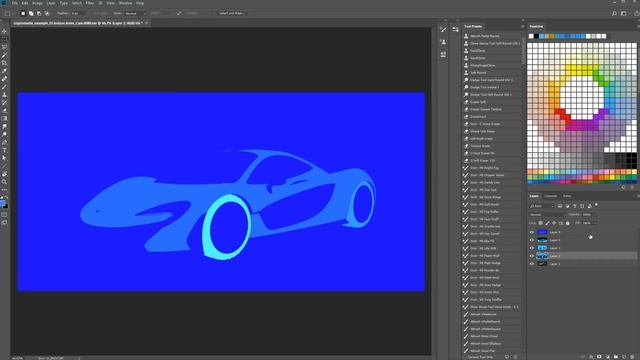Select the Gradient tool
Viewport: 640px width, 360px height.
4,118
